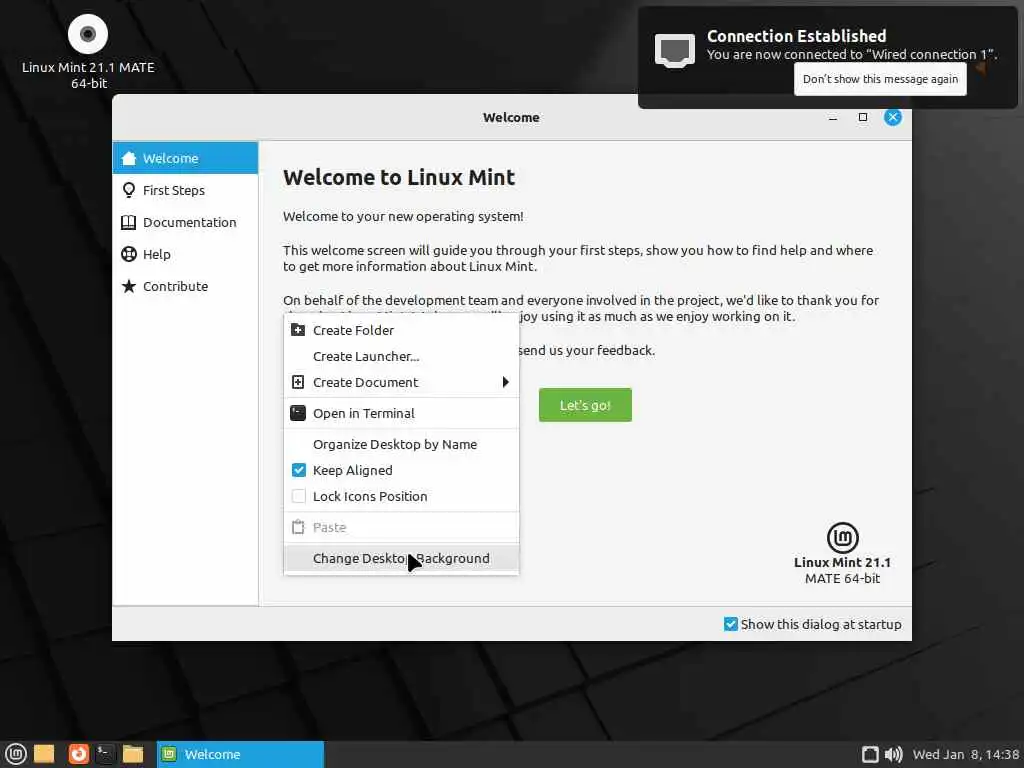Click the Linux Mint logo in the Welcome window
1024x768 pixels.
[x=842, y=537]
